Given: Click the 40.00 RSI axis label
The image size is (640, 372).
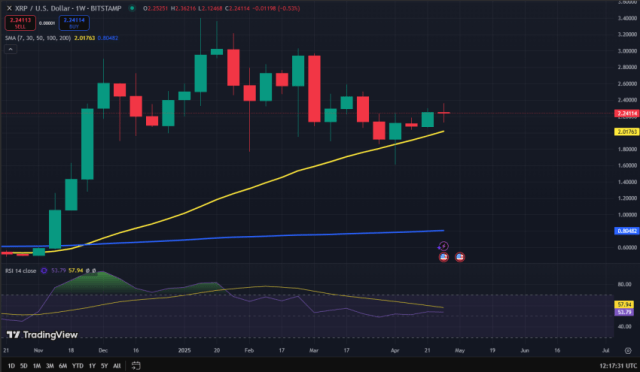Looking at the screenshot, I should pyautogui.click(x=624, y=327).
